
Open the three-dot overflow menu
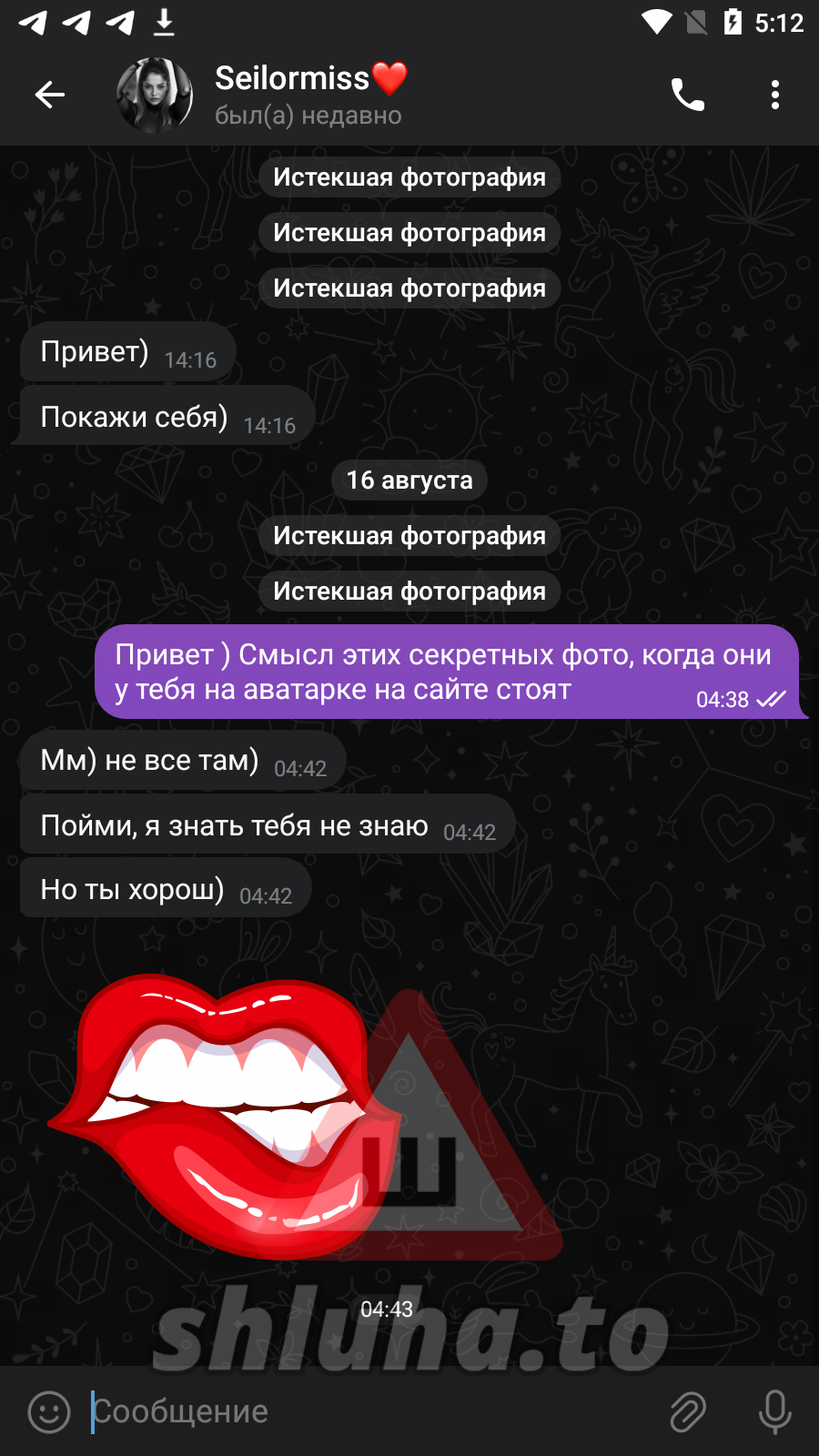point(775,95)
